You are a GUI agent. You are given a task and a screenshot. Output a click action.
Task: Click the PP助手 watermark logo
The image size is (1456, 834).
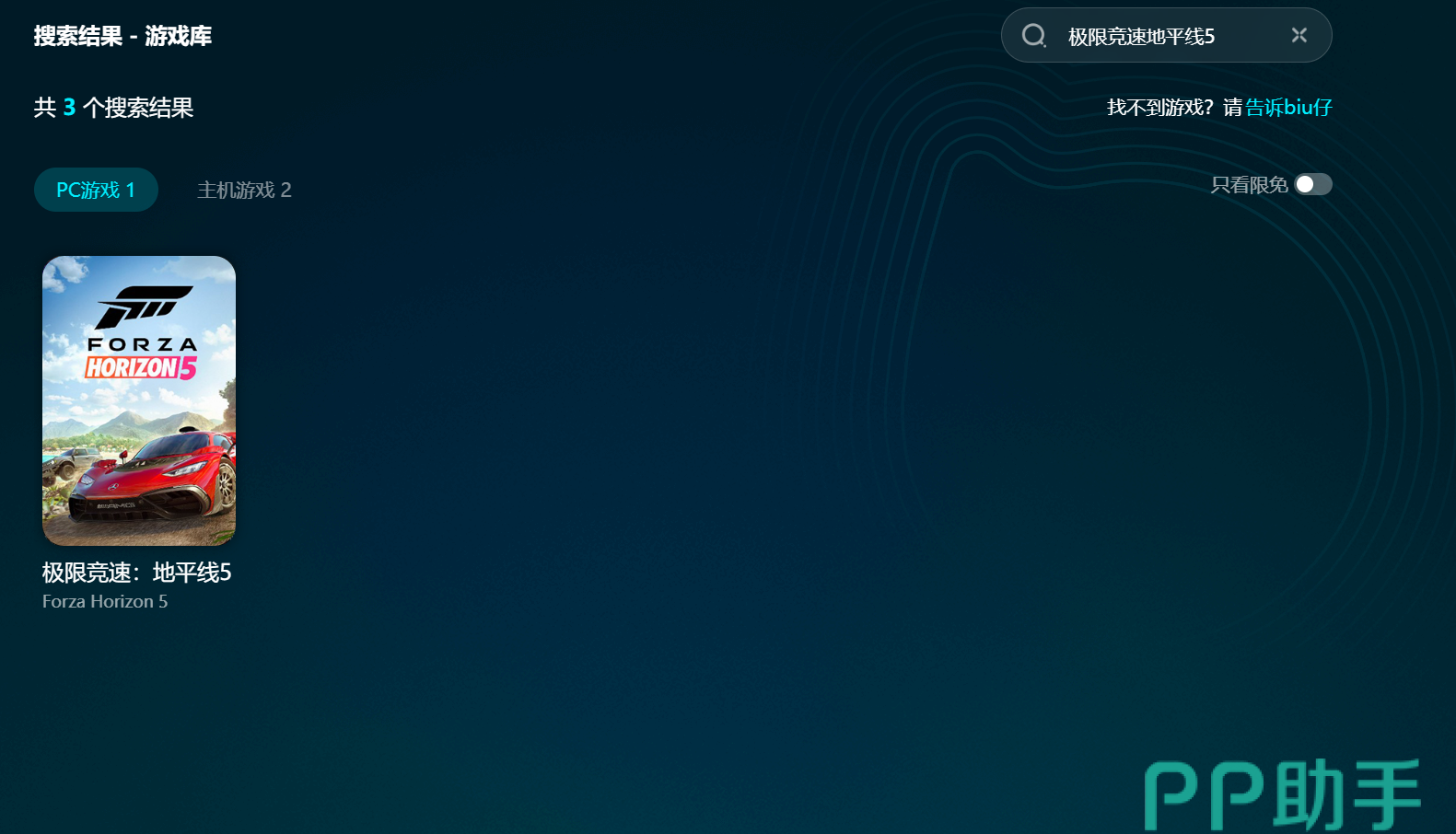point(1282,794)
